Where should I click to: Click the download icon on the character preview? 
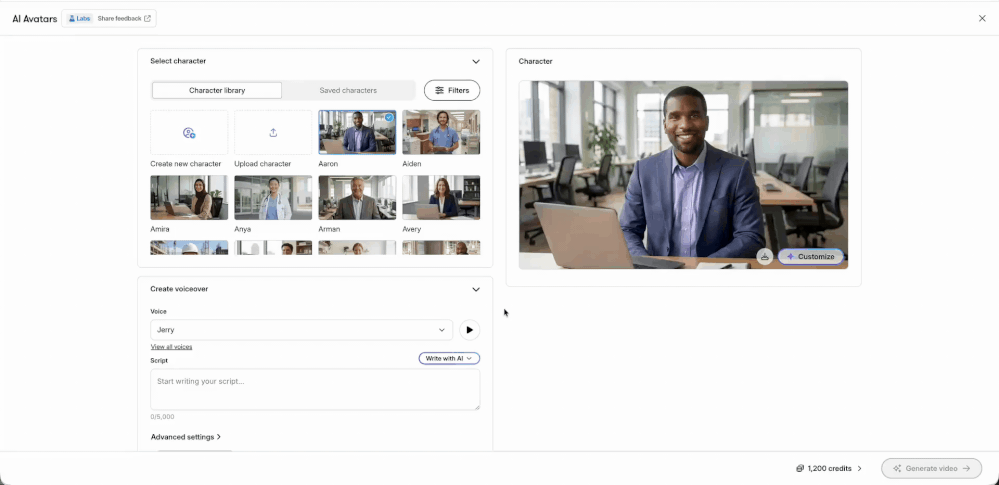pyautogui.click(x=765, y=256)
